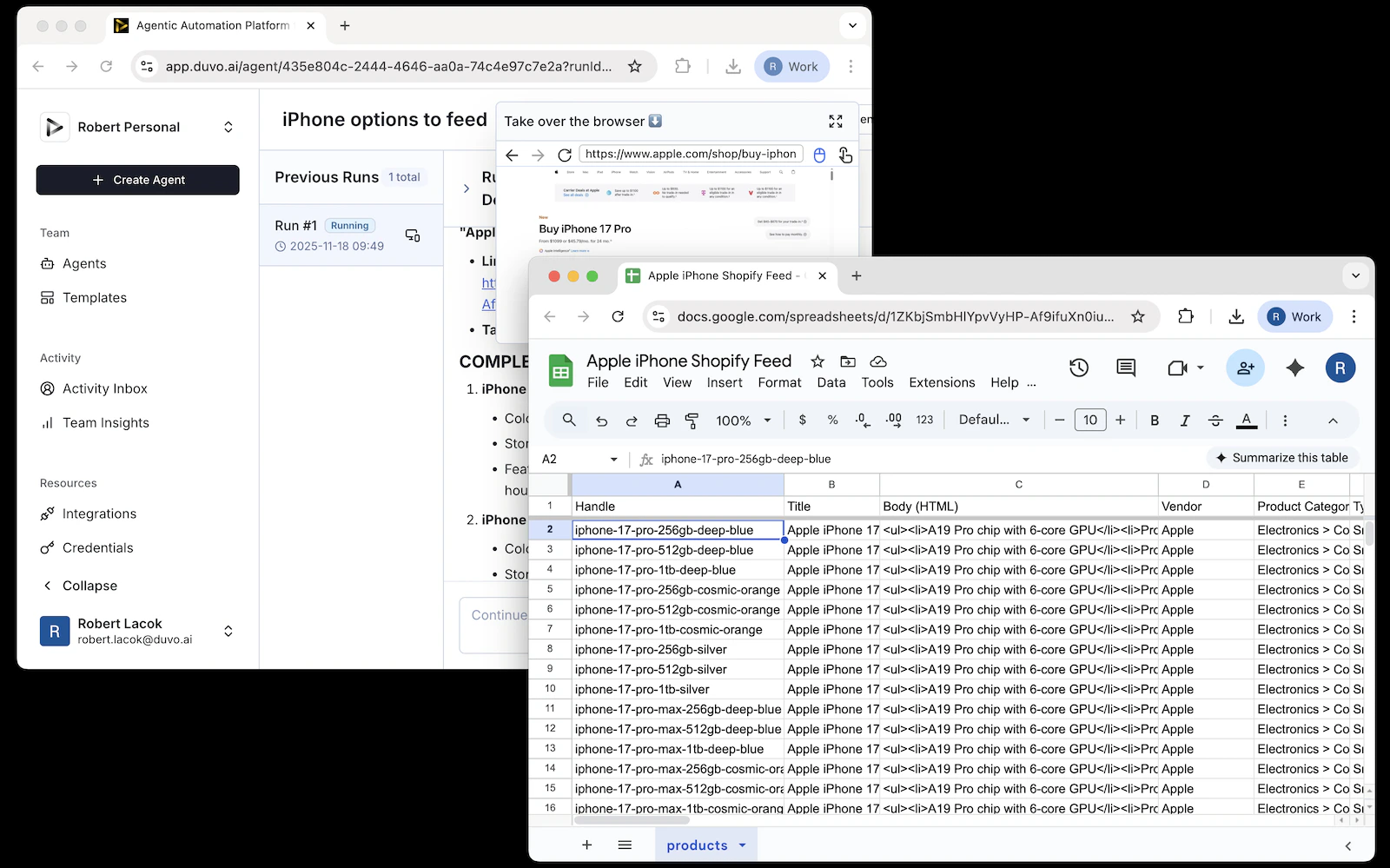Star the Apple iPhone Shopify Feed document
The image size is (1390, 868).
[x=817, y=361]
